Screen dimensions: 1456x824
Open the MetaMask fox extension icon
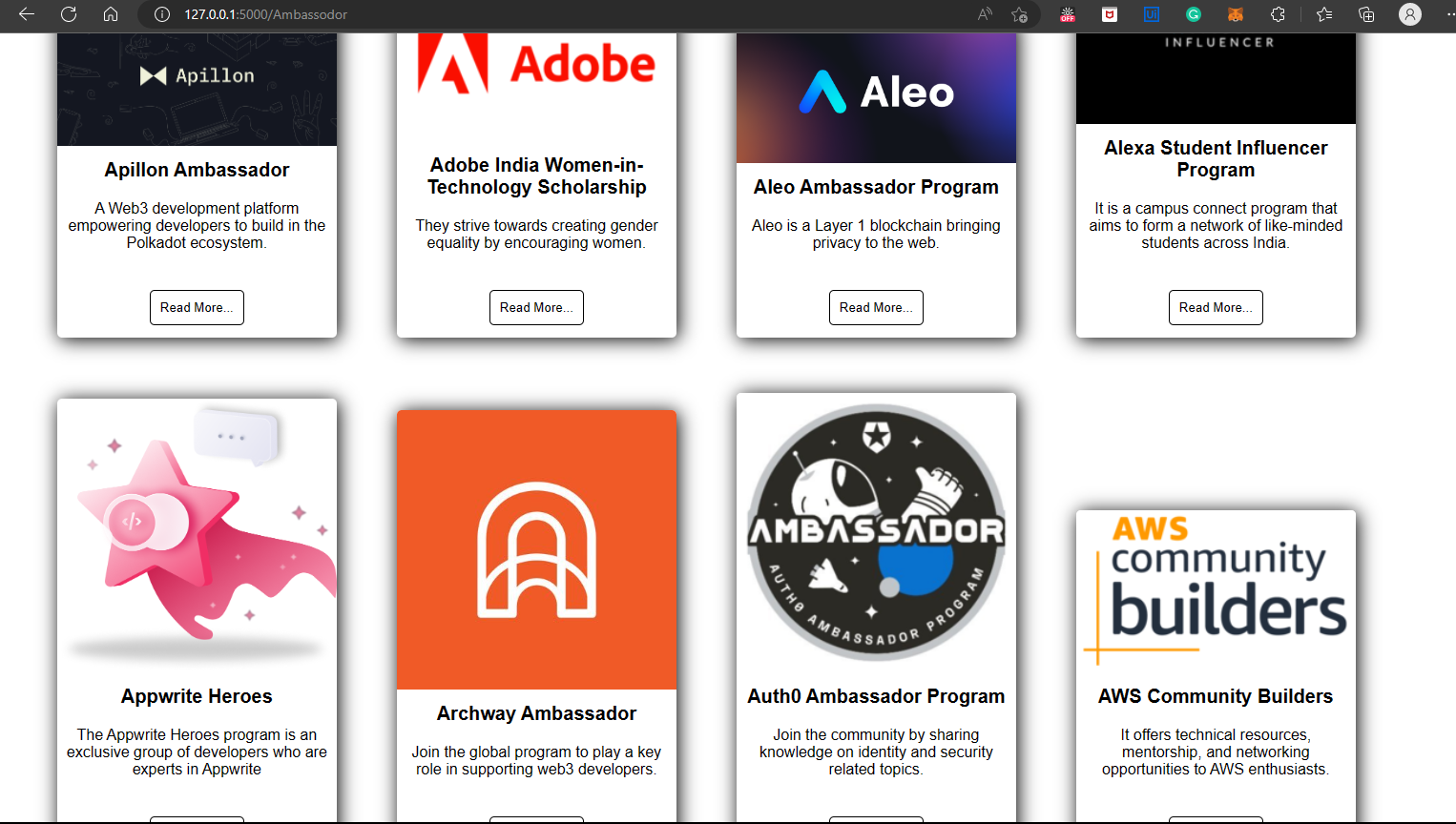(1236, 14)
